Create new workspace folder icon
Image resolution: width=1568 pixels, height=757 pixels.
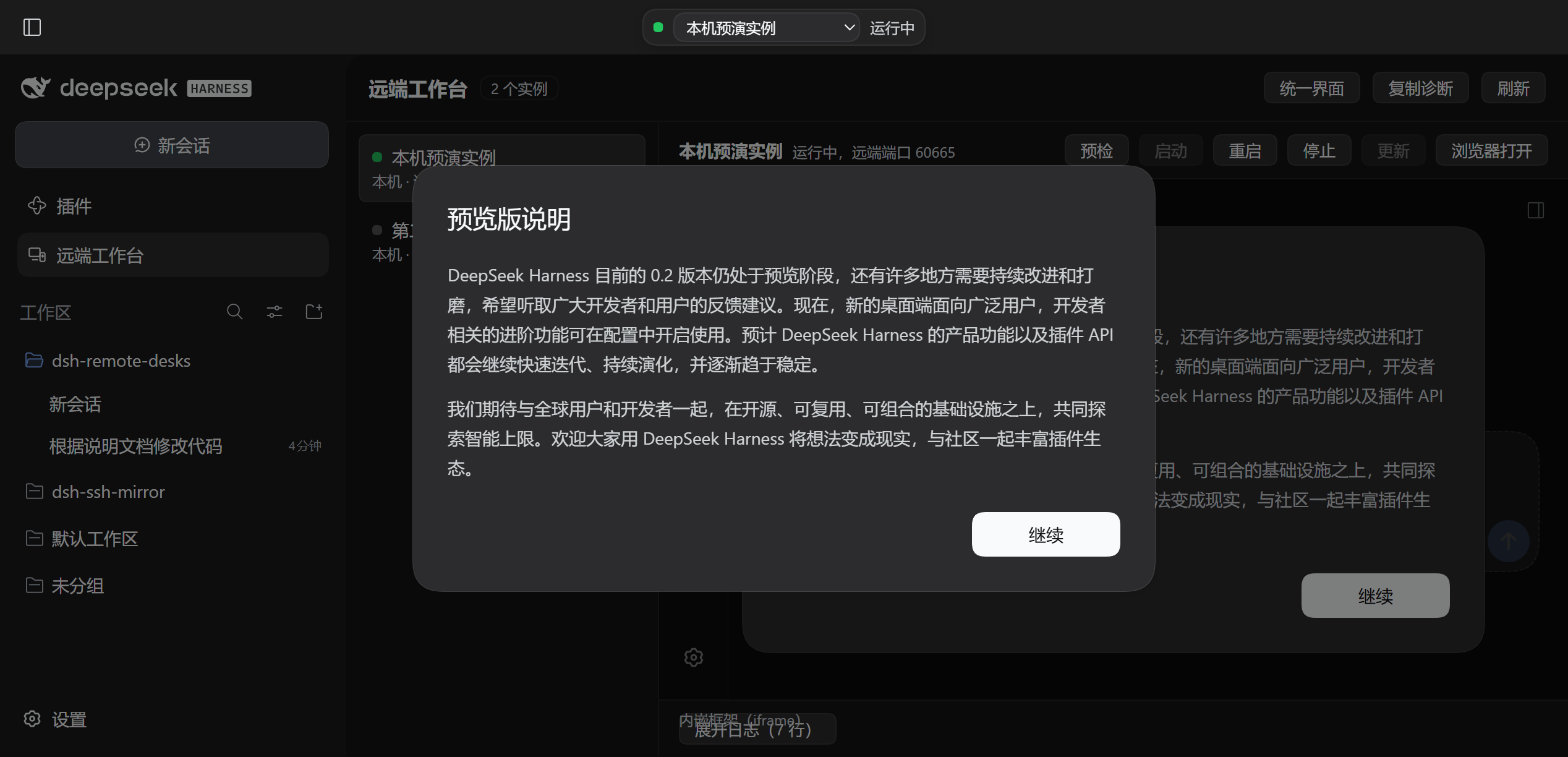[x=314, y=312]
